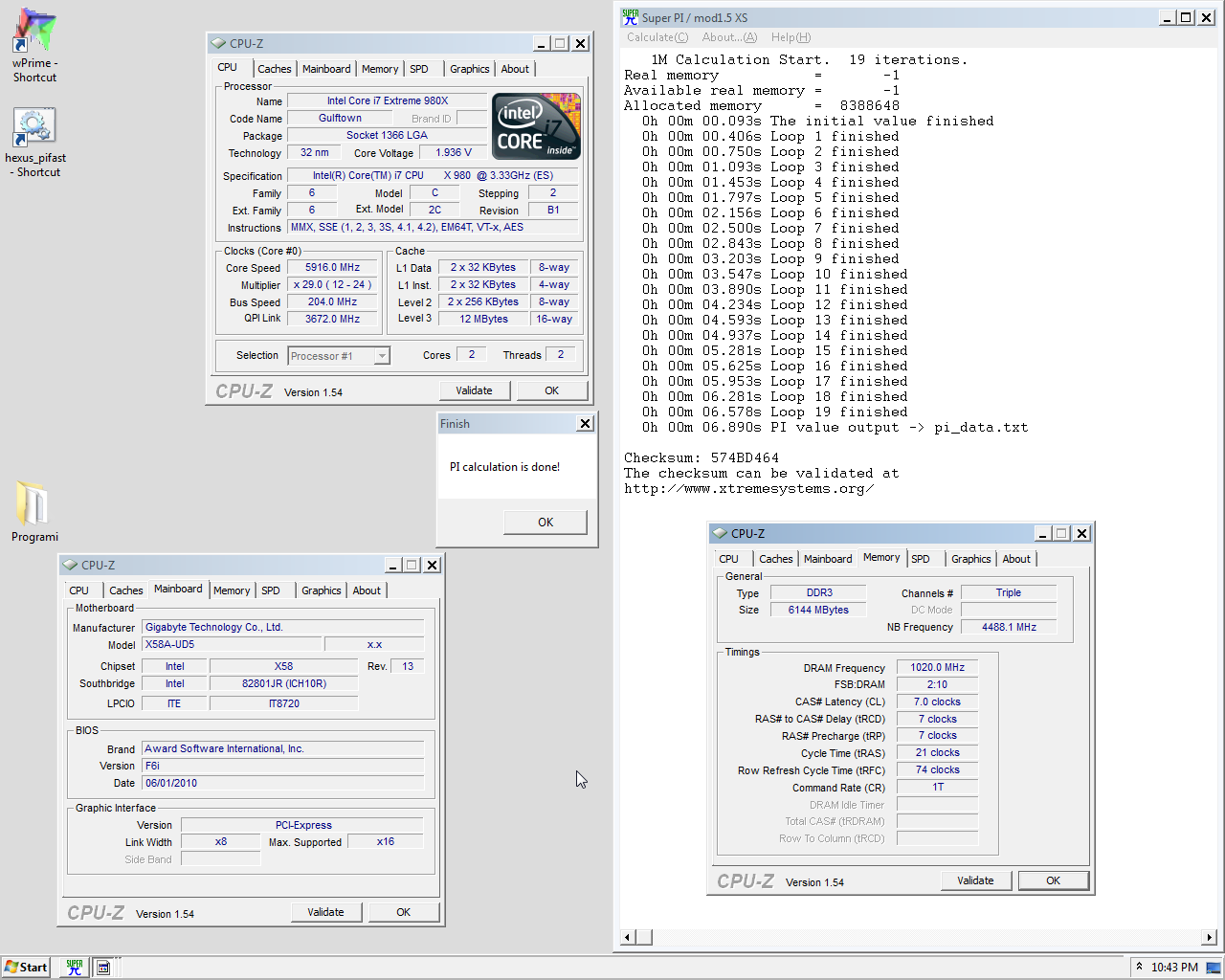Select Graphics tab in mainboard CPU-Z window
This screenshot has height=980, width=1225.
pos(322,590)
